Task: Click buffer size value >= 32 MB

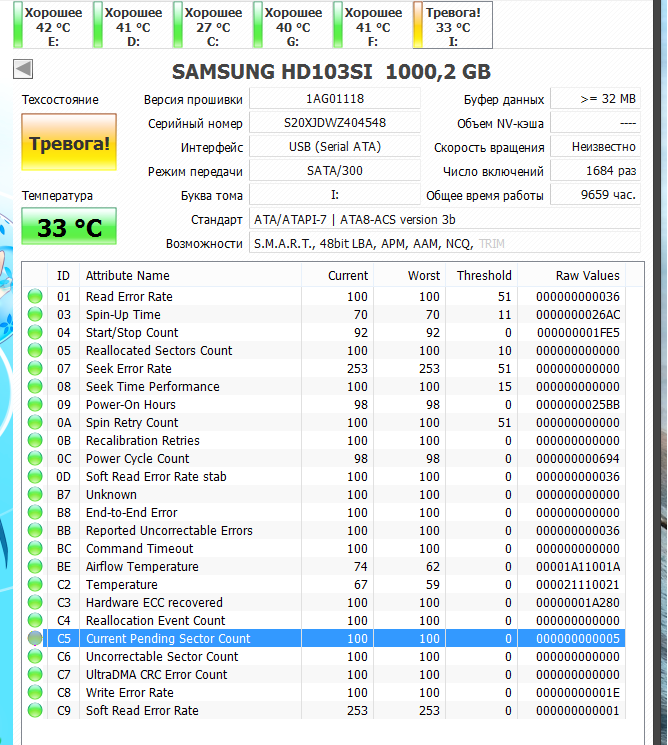Action: (595, 99)
